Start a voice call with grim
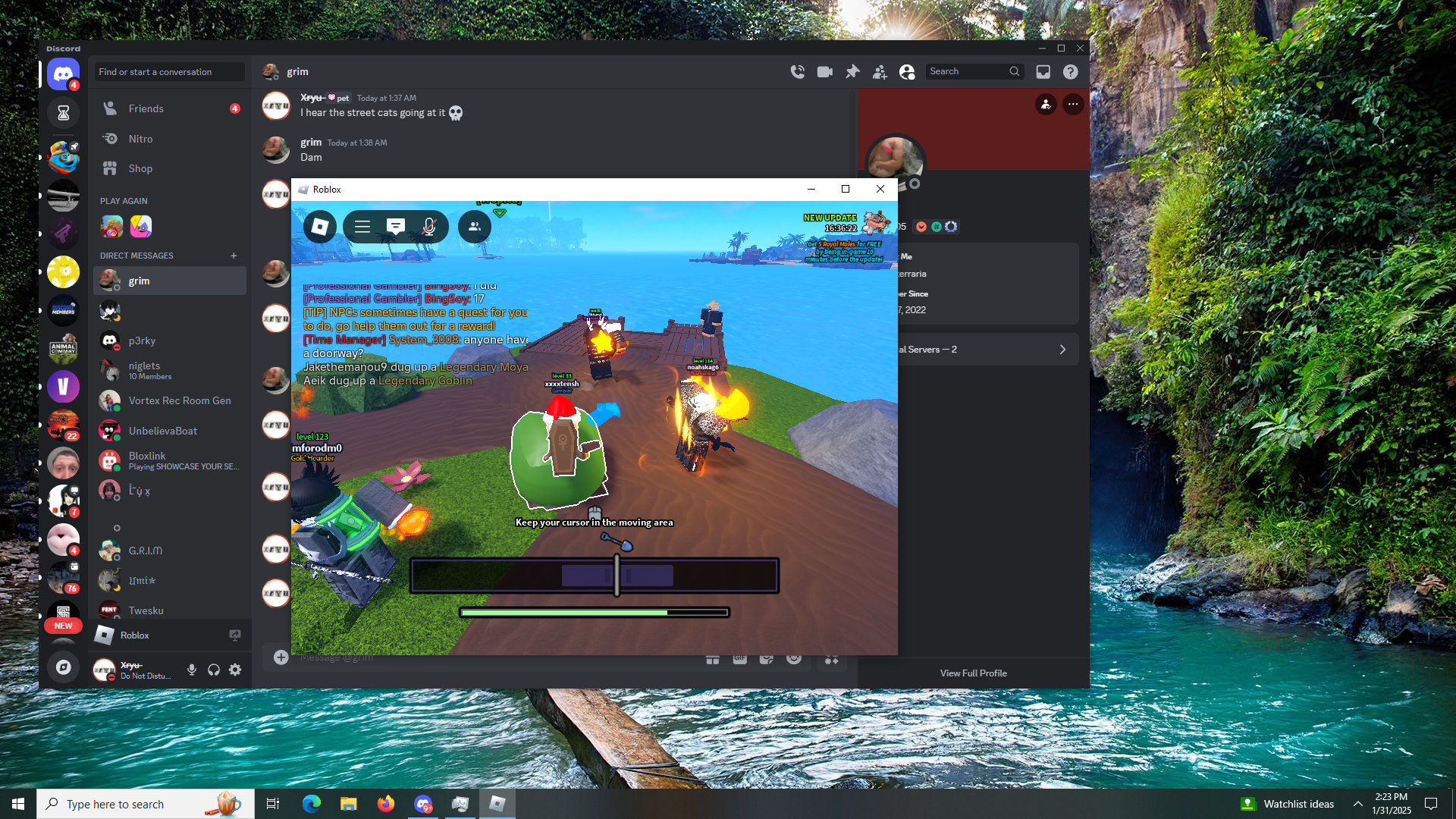Screen dimensions: 1456x819 [x=797, y=71]
